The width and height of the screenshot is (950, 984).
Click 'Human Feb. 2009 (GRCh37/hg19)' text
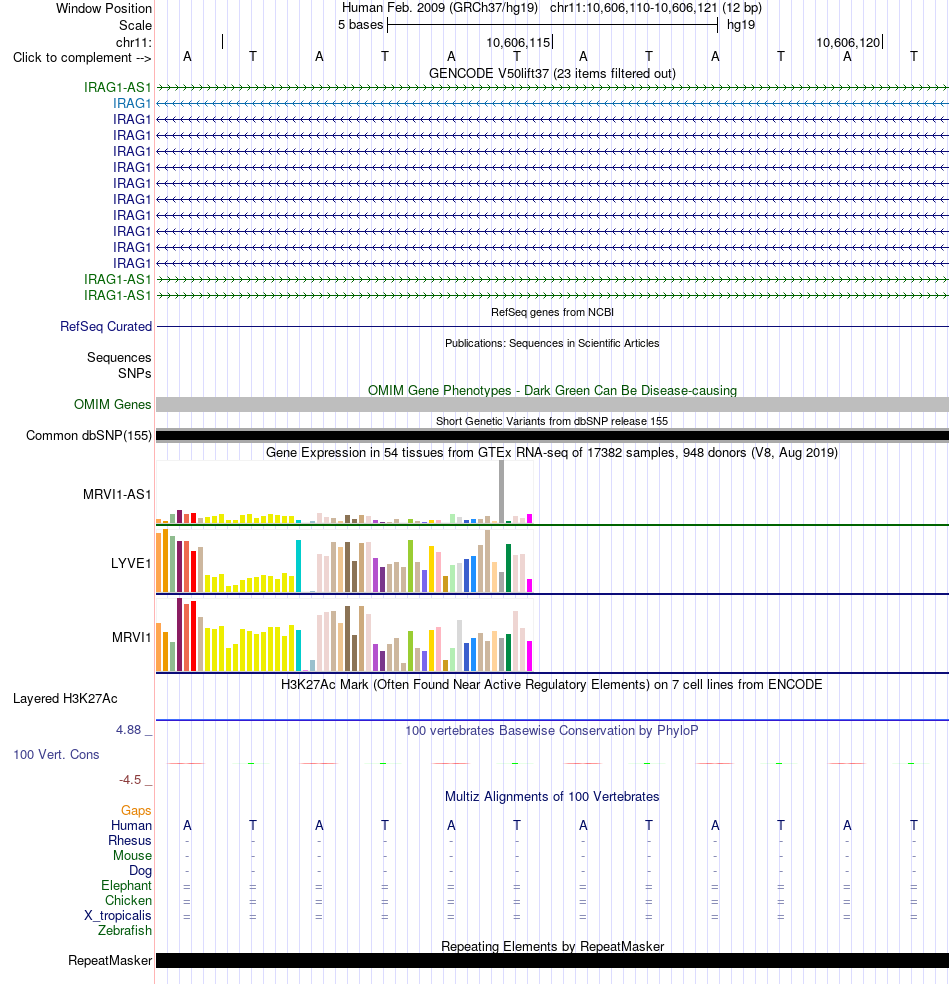440,8
